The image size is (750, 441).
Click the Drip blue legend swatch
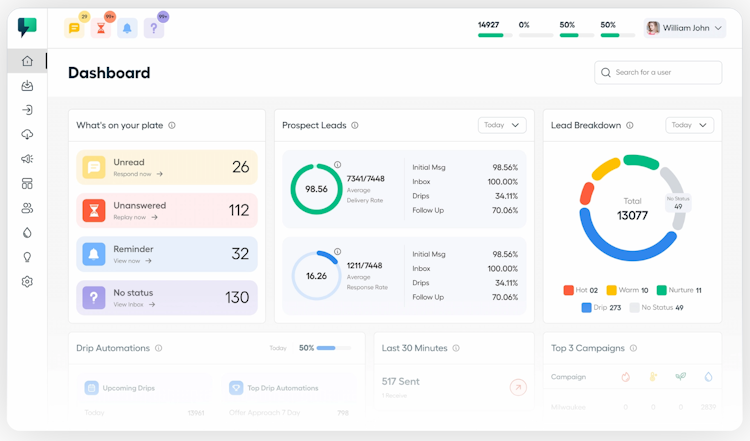pyautogui.click(x=586, y=308)
